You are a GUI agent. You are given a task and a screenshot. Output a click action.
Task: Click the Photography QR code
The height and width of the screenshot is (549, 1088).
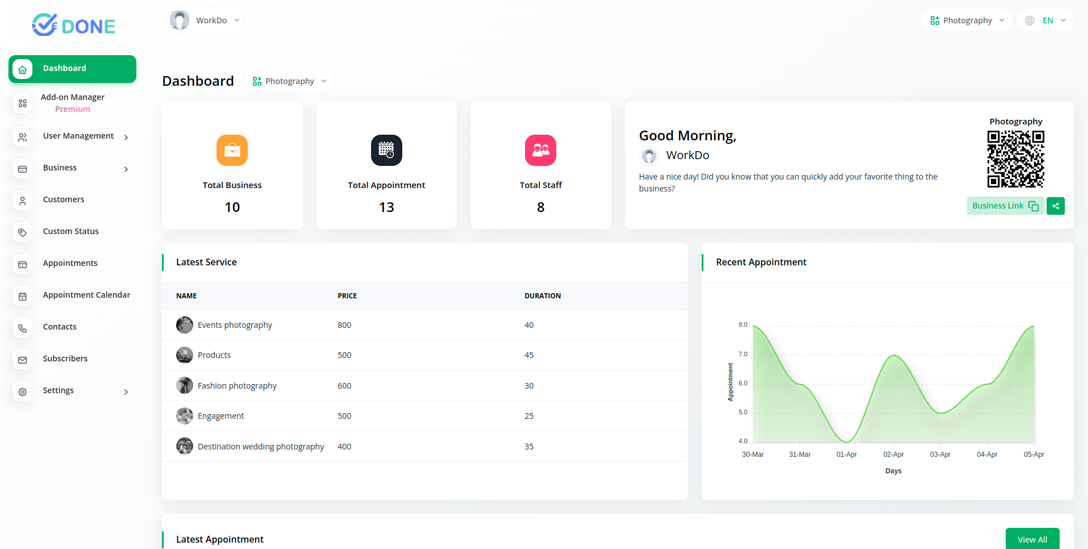tap(1016, 159)
